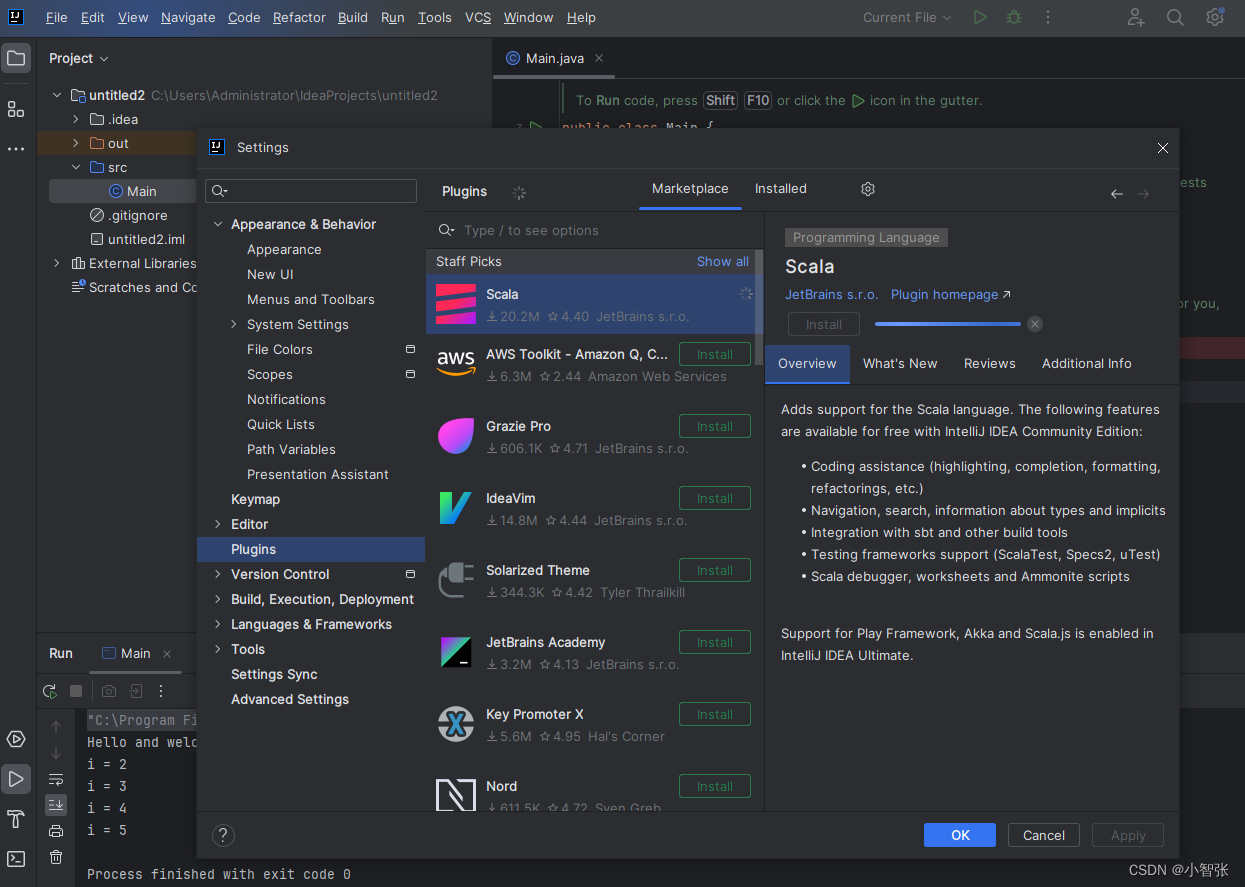Close the Main run tab

[167, 653]
